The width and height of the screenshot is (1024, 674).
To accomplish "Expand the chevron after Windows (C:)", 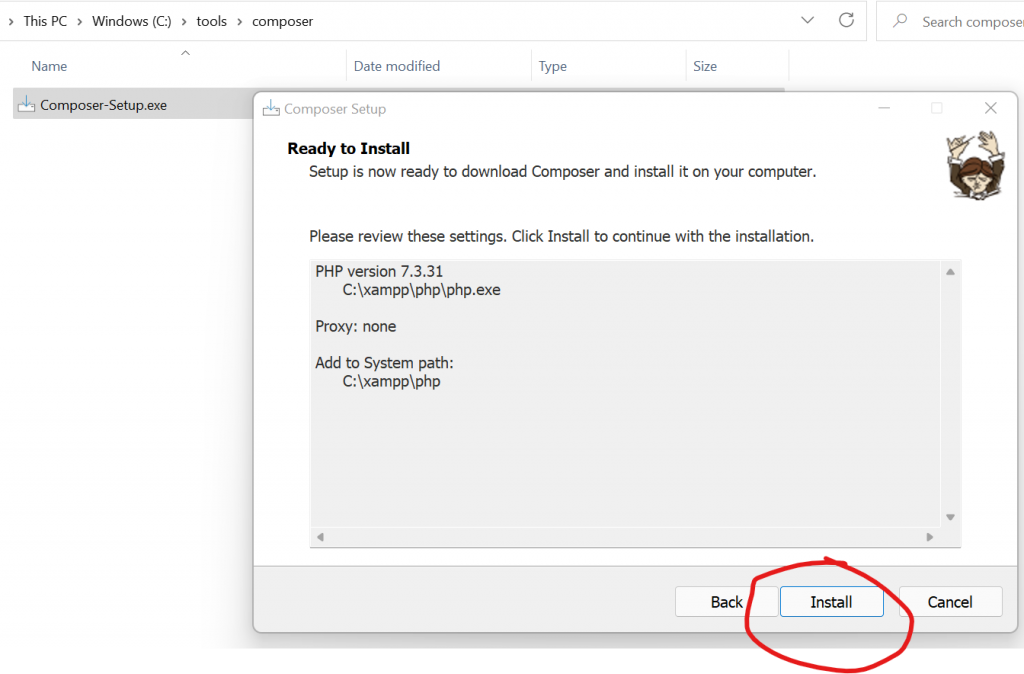I will pyautogui.click(x=184, y=22).
